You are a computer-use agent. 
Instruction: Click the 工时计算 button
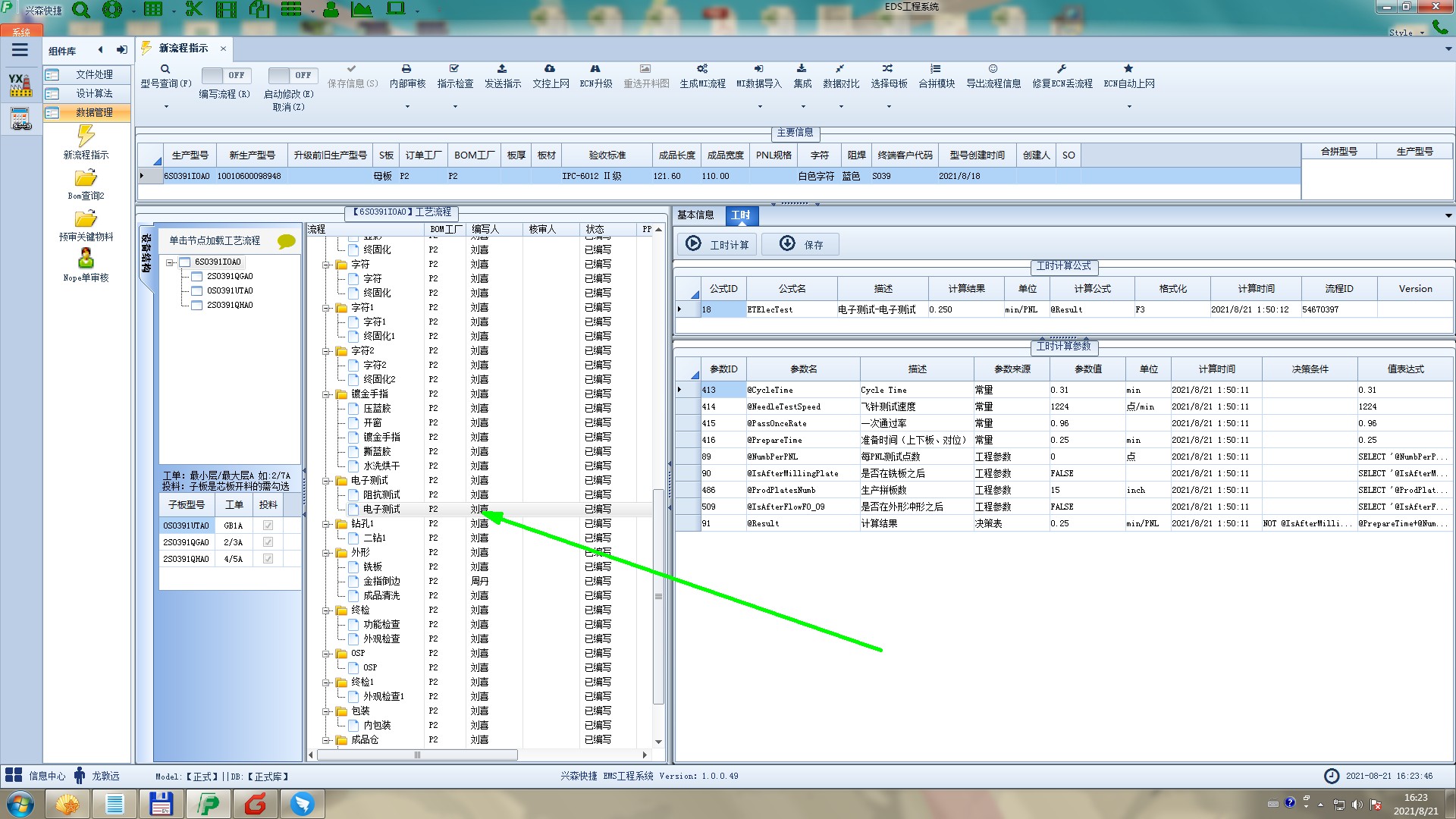[x=717, y=244]
